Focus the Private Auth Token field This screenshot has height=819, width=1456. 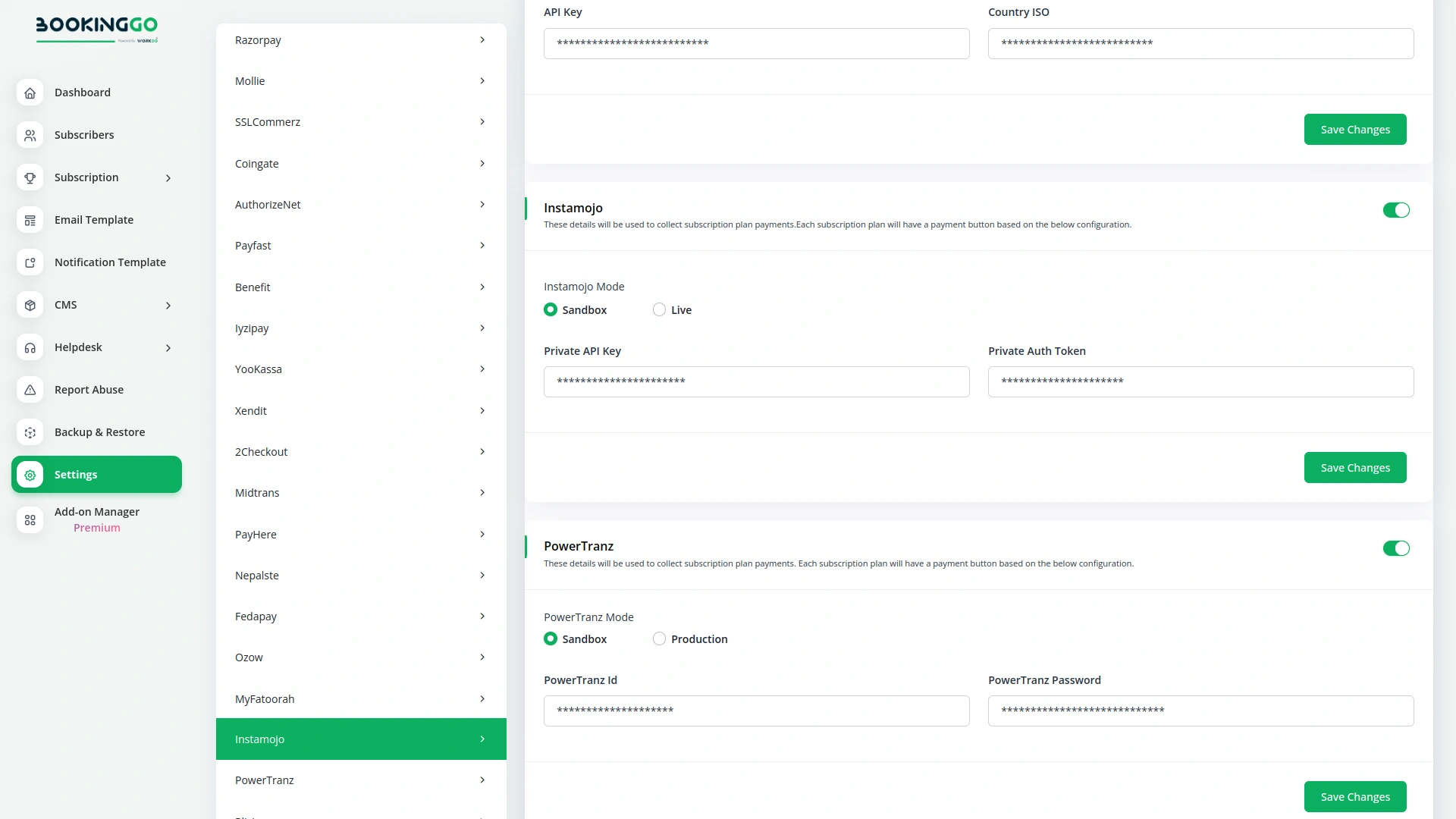click(1200, 381)
